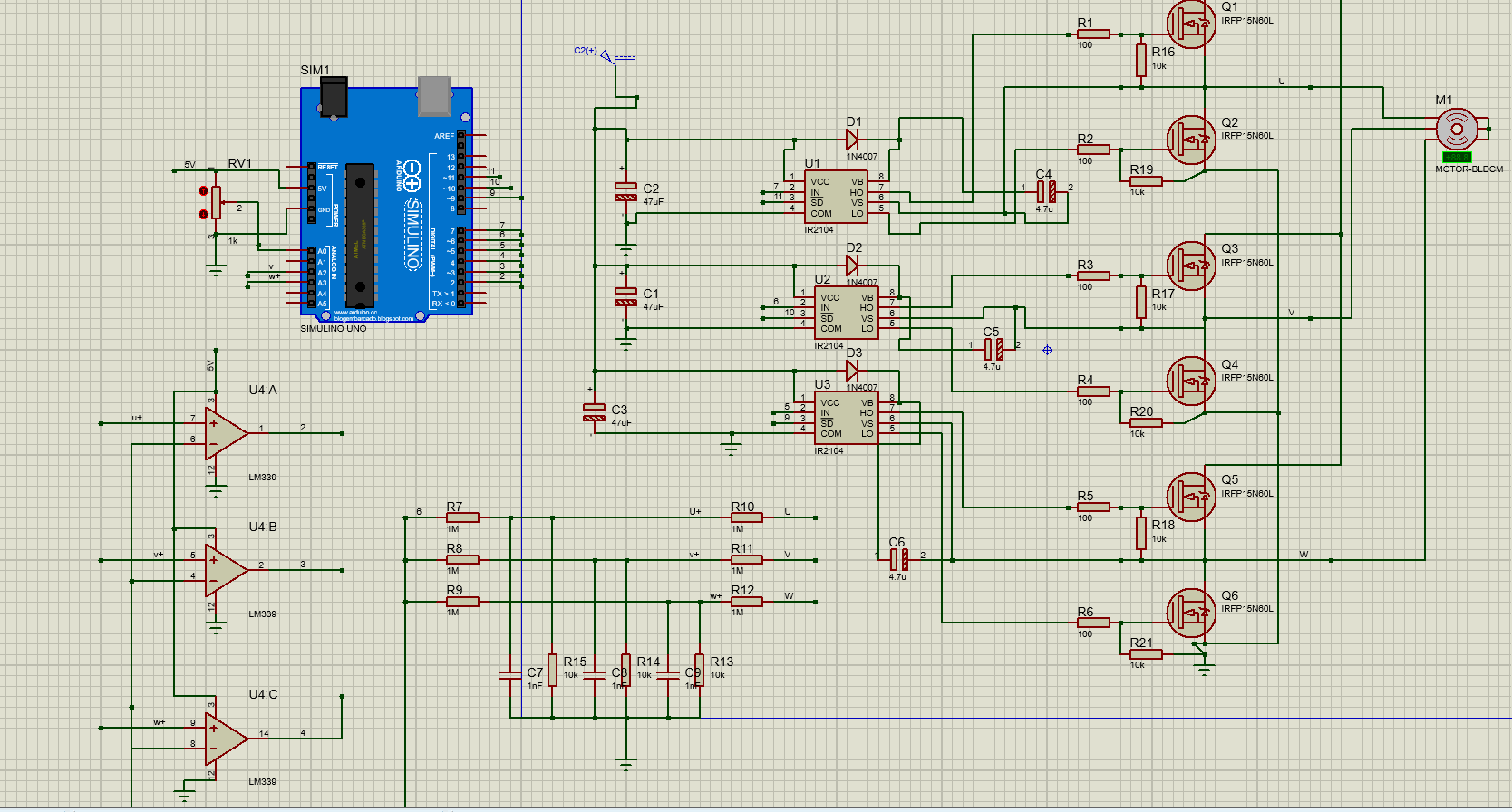Select diode D2 symbol

point(852,266)
